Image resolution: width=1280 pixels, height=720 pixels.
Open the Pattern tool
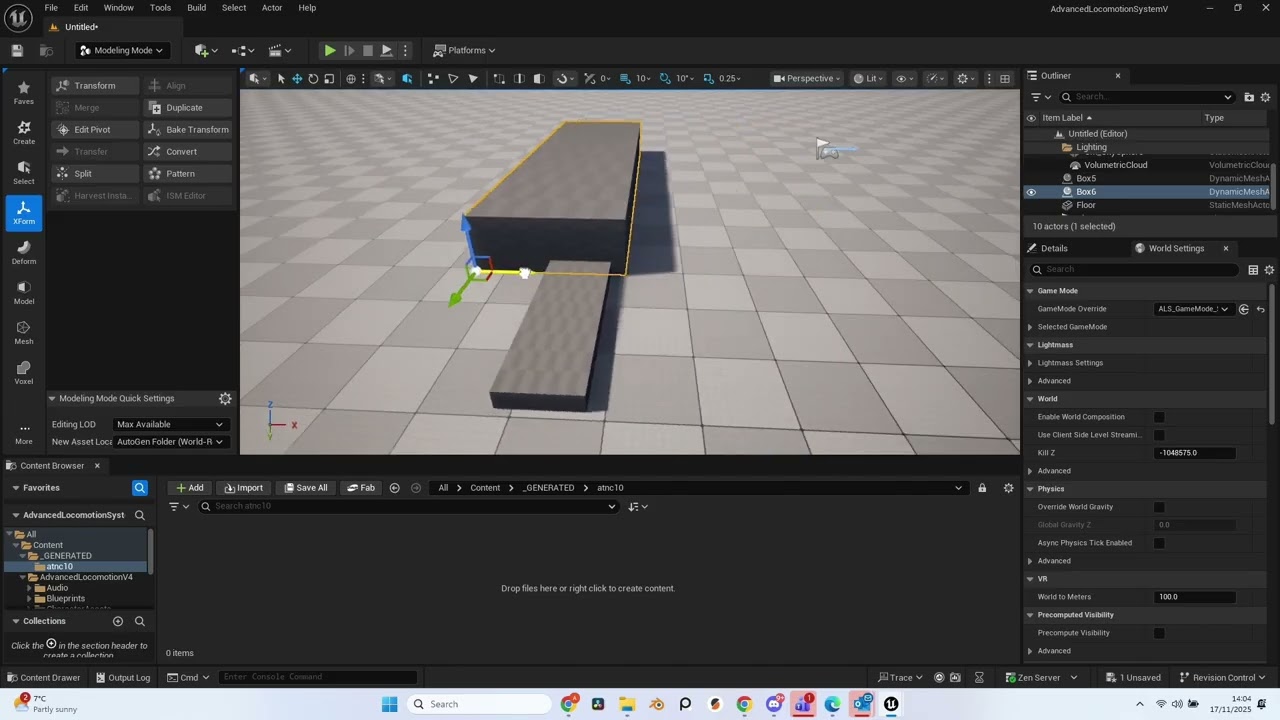[187, 173]
